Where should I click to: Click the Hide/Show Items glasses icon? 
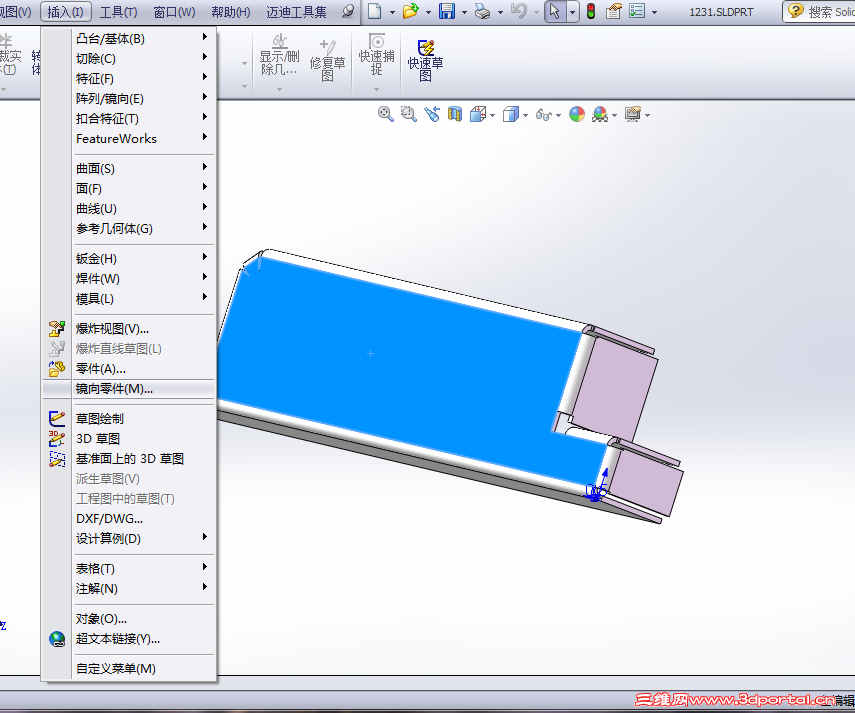pos(544,114)
